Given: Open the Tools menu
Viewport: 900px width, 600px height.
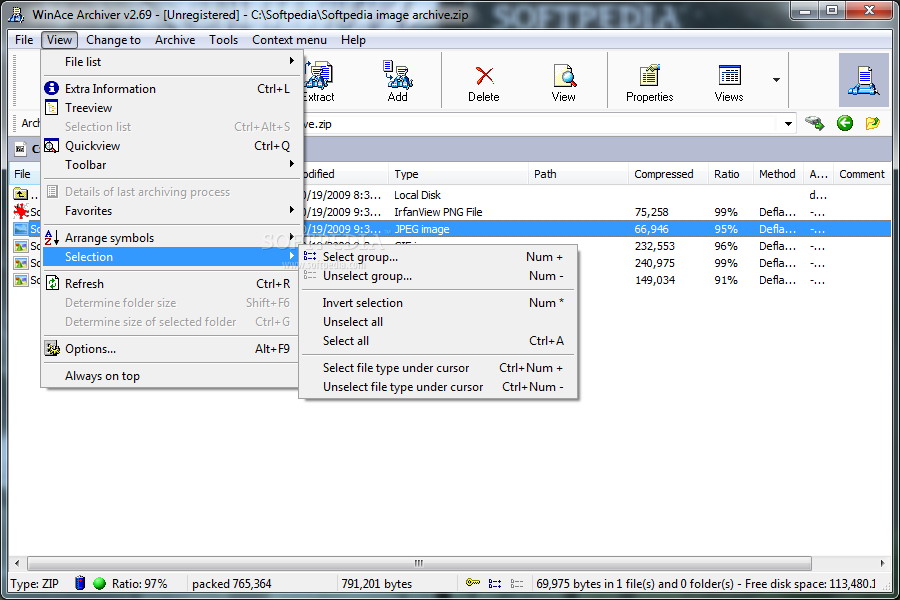Looking at the screenshot, I should click(x=223, y=40).
